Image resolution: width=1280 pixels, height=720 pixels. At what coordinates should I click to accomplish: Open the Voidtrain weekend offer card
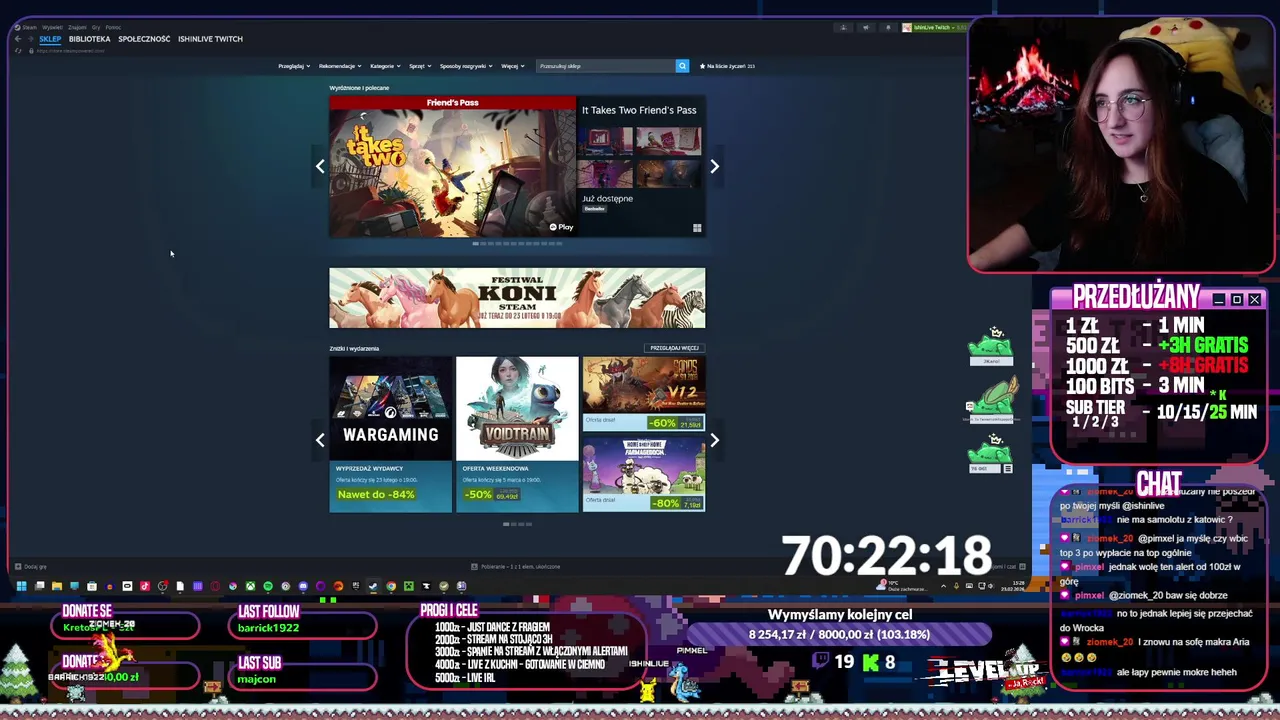pos(517,434)
